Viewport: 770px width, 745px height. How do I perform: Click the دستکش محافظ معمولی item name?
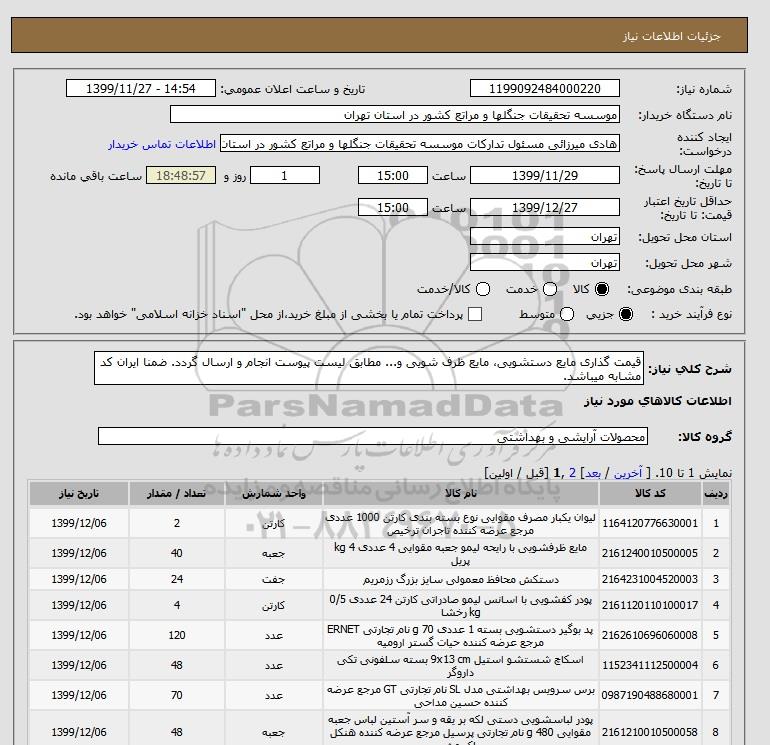coord(461,579)
